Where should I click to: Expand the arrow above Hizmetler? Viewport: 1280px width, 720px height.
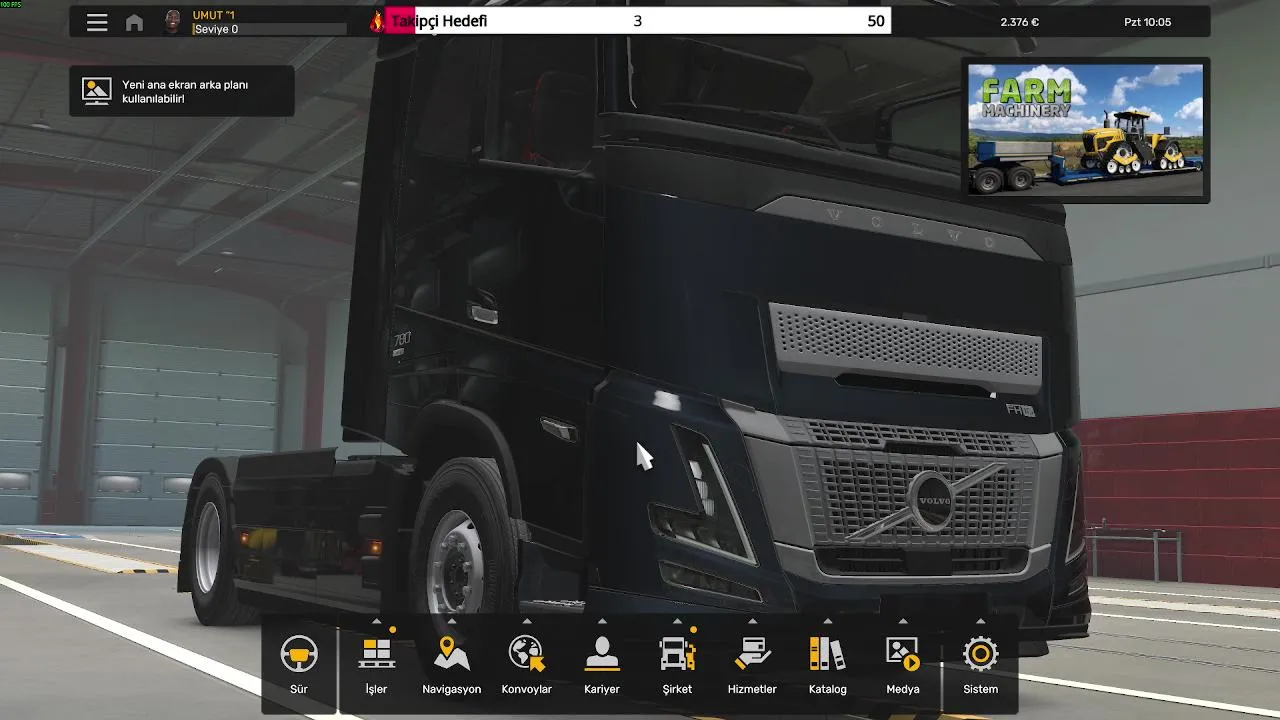coord(752,621)
